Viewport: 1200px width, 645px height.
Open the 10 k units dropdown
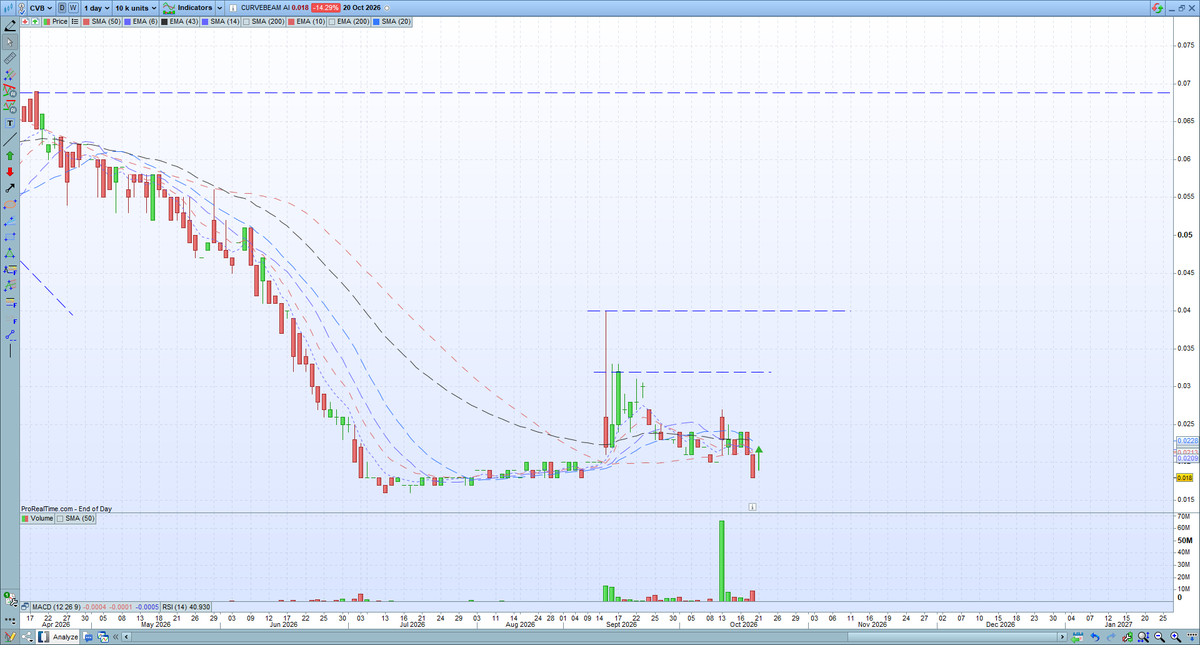[136, 7]
